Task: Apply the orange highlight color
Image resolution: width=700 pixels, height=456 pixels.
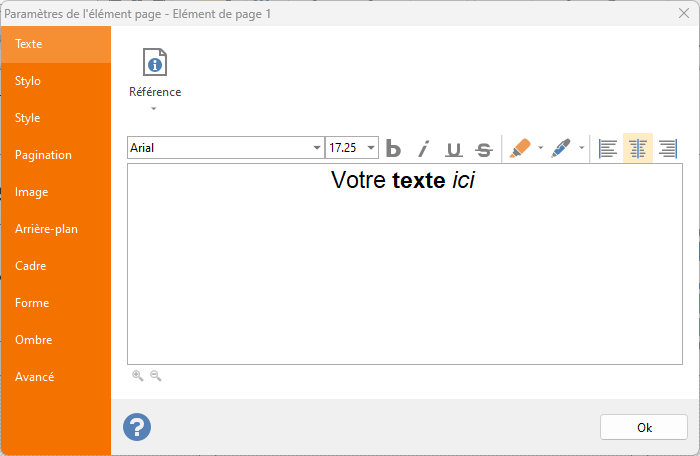Action: point(520,149)
